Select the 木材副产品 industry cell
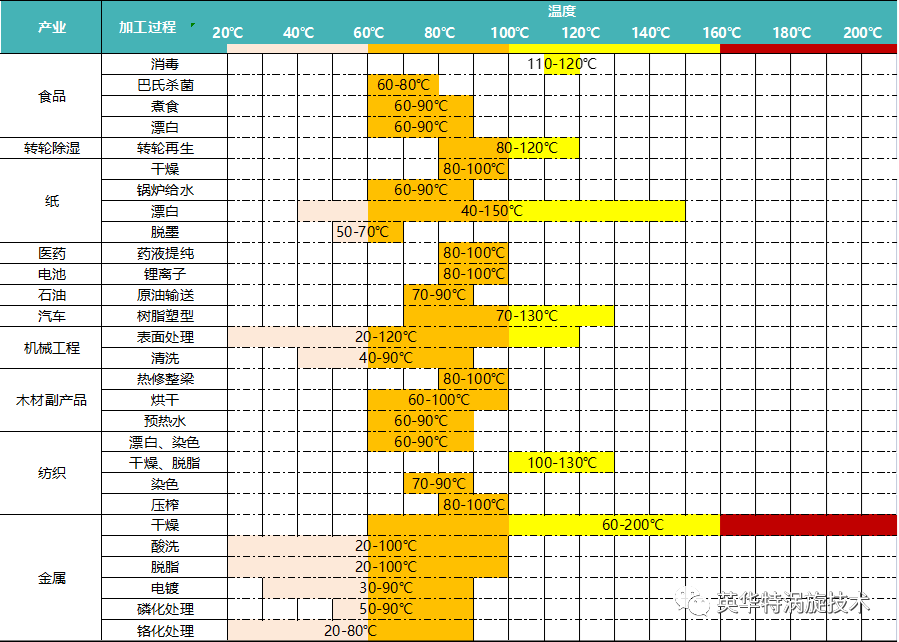This screenshot has width=899, height=642. pos(51,400)
